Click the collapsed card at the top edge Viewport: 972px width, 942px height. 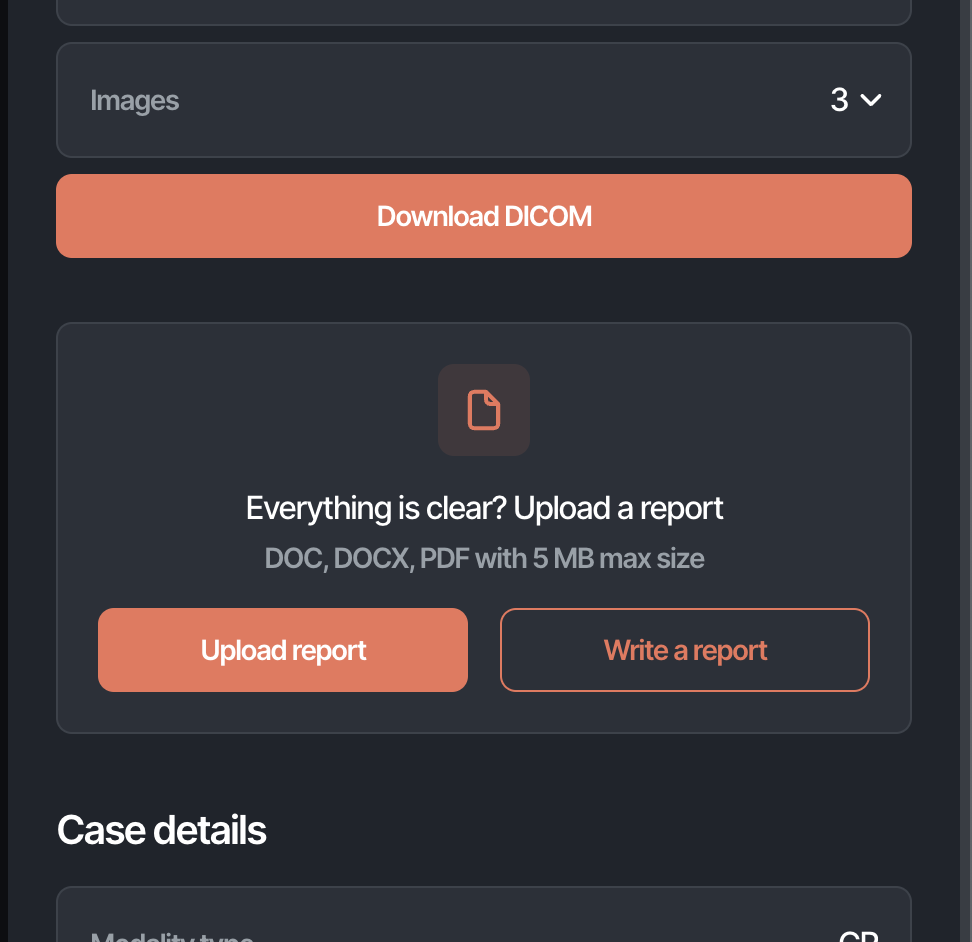point(484,11)
